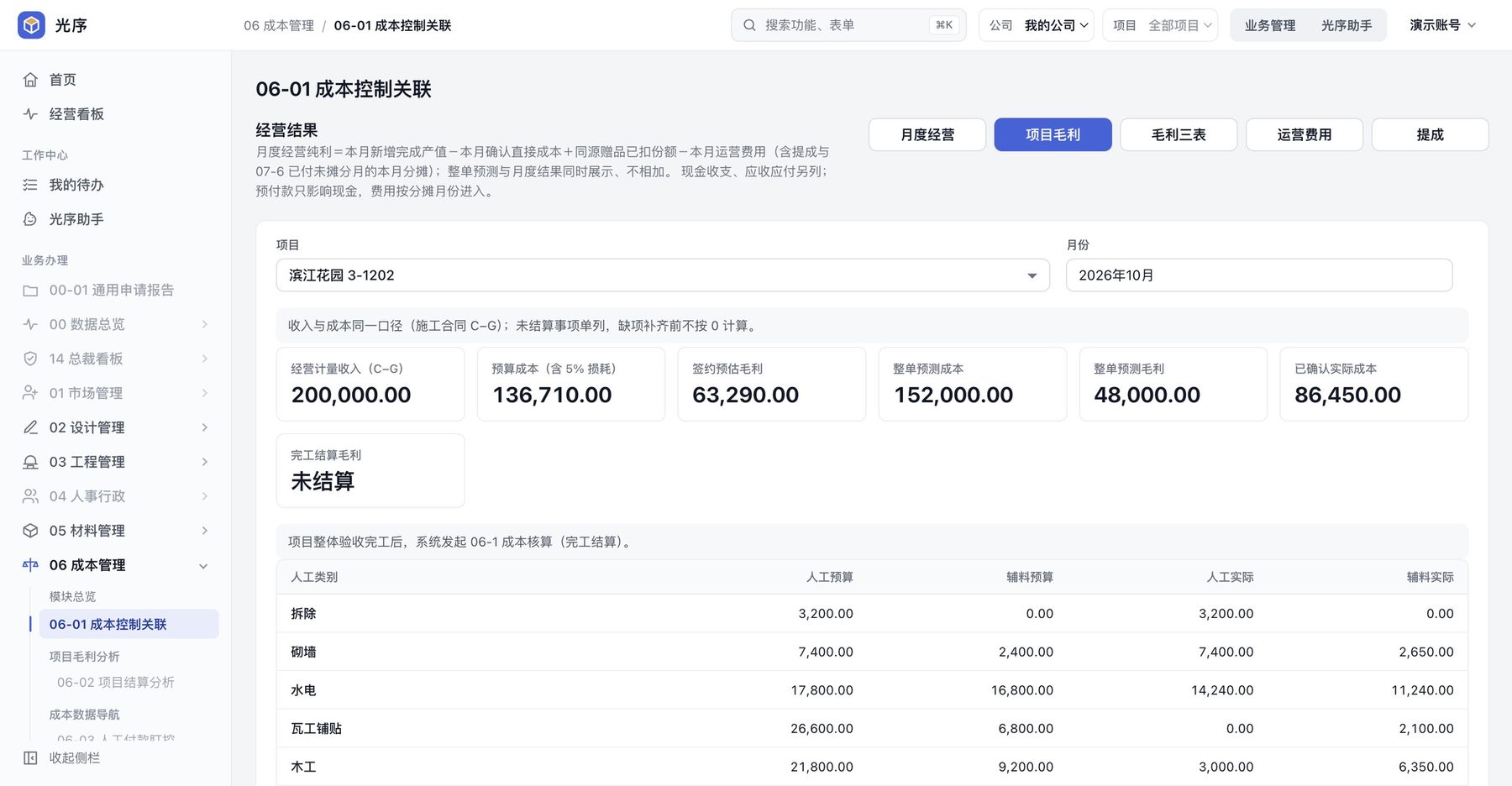Click the 光序 logo icon
The height and width of the screenshot is (786, 1512).
click(x=31, y=25)
